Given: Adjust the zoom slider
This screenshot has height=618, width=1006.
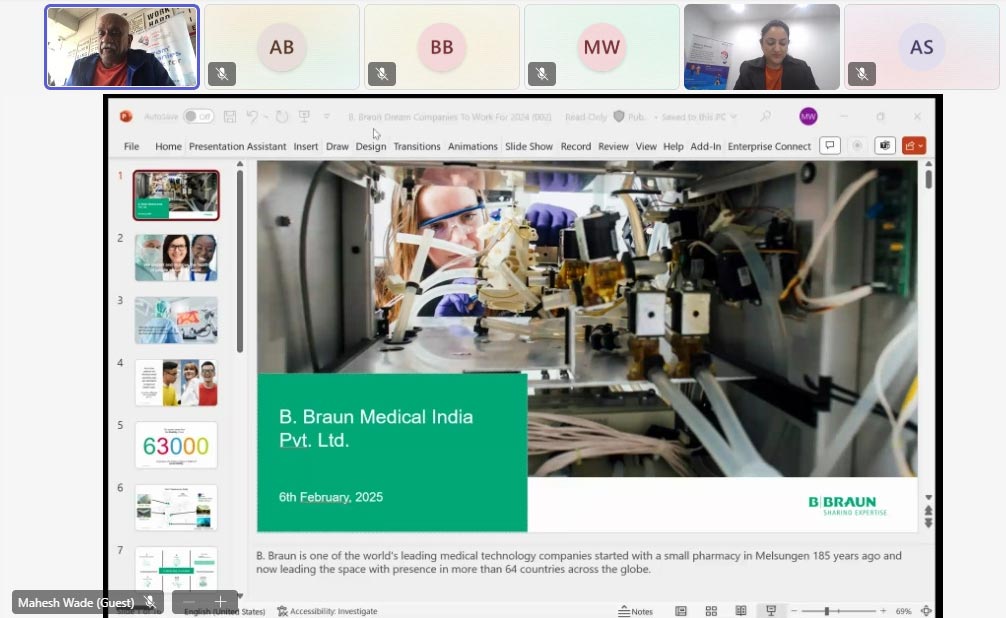Looking at the screenshot, I should tap(828, 611).
